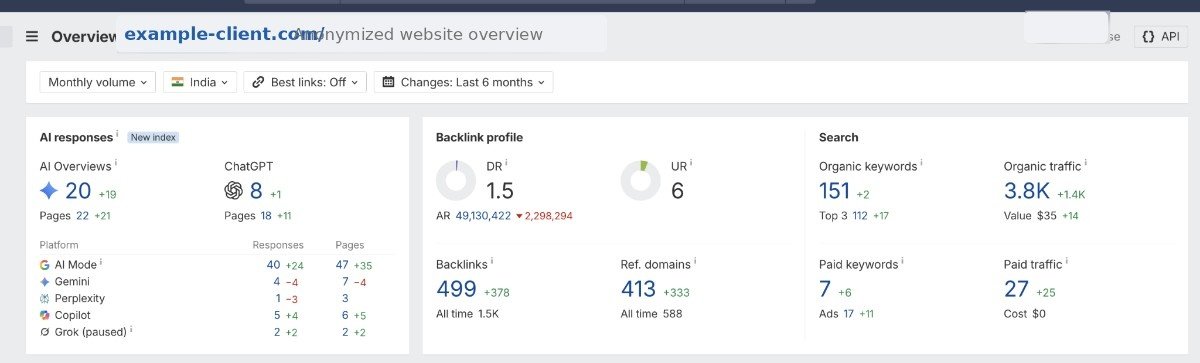The width and height of the screenshot is (1200, 363).
Task: Open Paid traffic value 27
Action: 1017,290
